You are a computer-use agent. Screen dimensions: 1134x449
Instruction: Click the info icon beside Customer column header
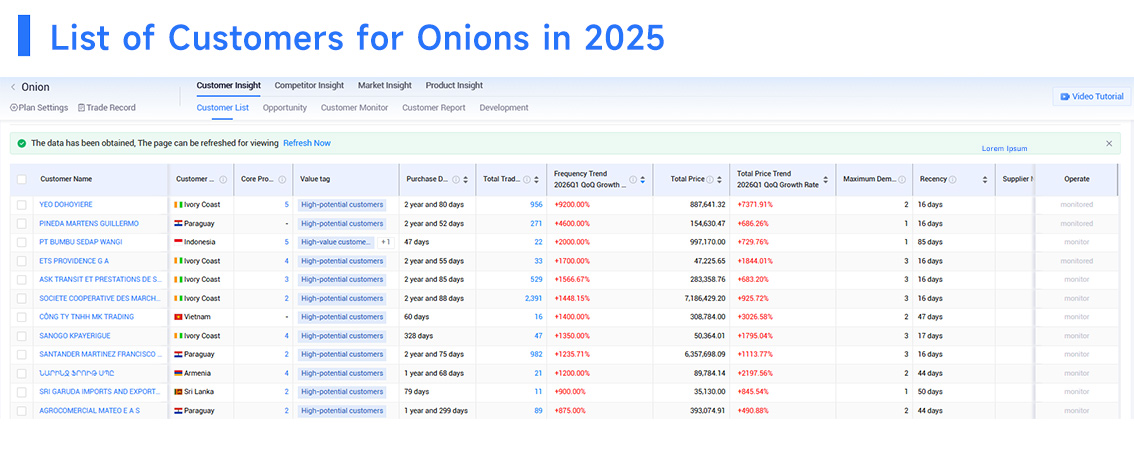[x=223, y=179]
